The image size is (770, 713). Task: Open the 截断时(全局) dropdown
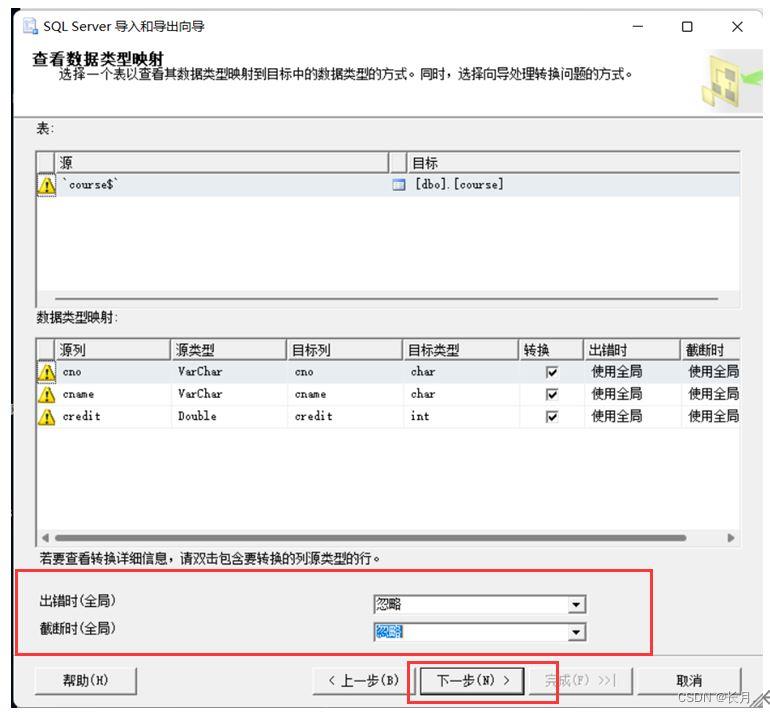click(x=575, y=631)
